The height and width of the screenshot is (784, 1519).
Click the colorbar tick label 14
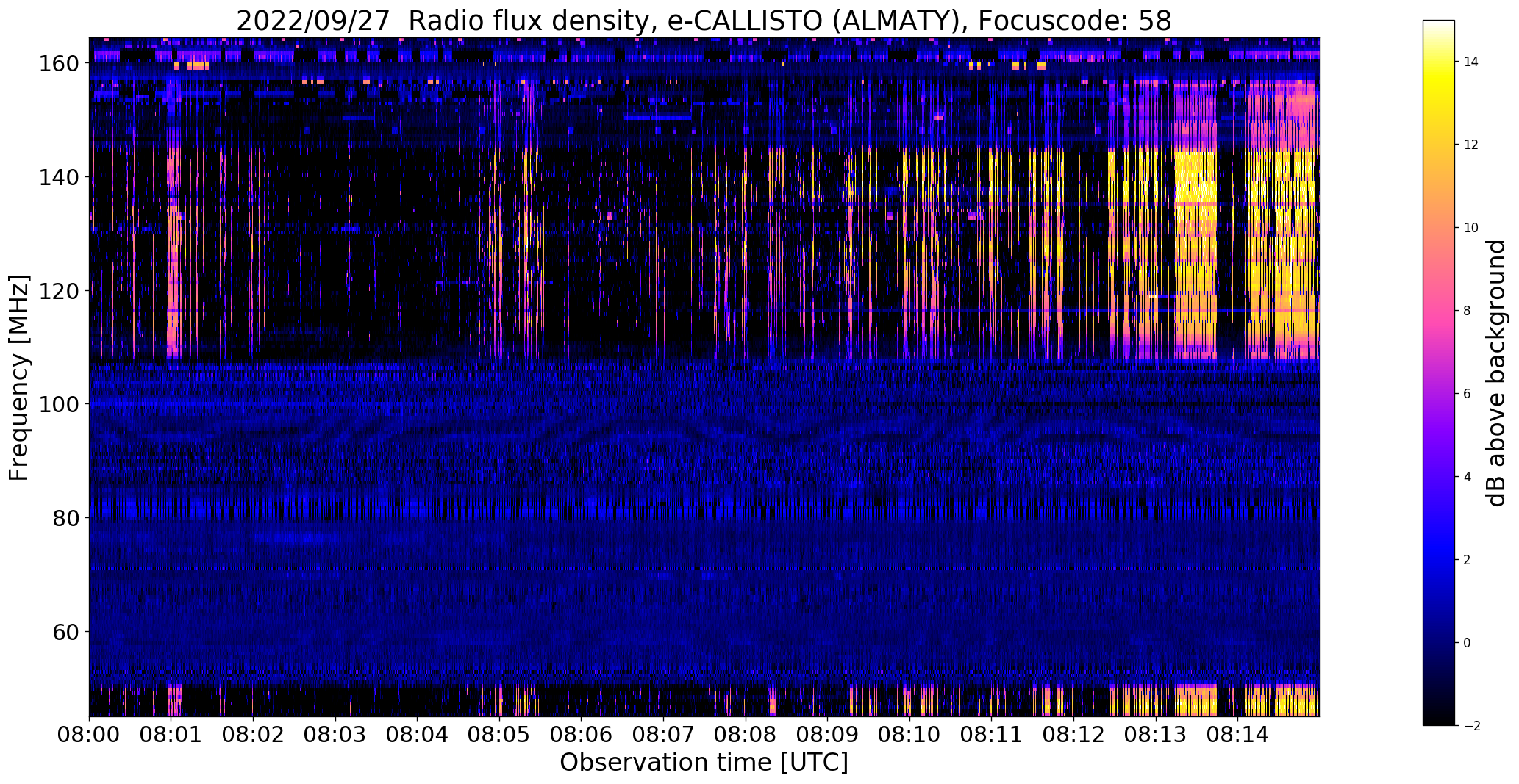tap(1470, 62)
